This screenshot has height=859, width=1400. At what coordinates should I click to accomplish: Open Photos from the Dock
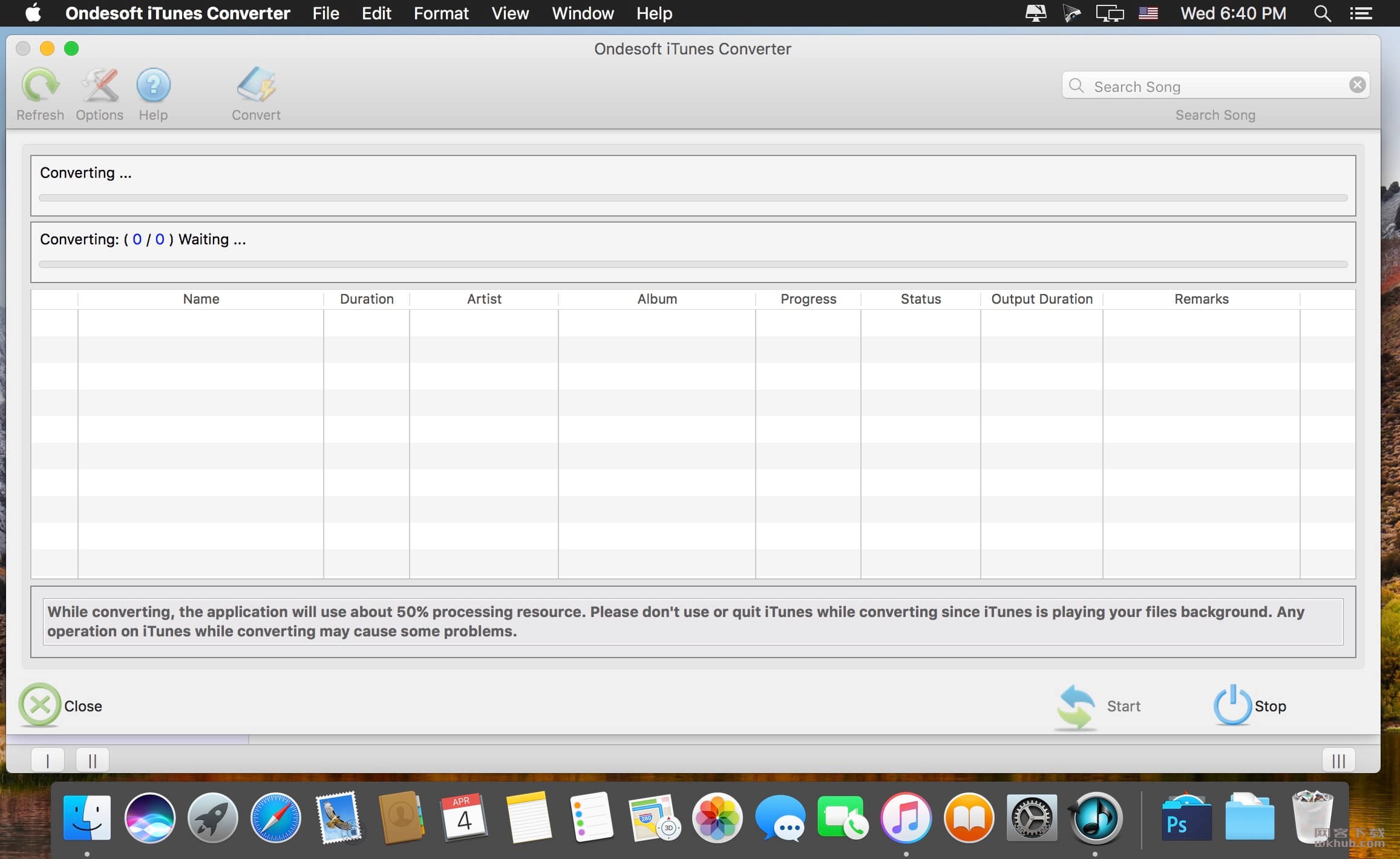[718, 818]
